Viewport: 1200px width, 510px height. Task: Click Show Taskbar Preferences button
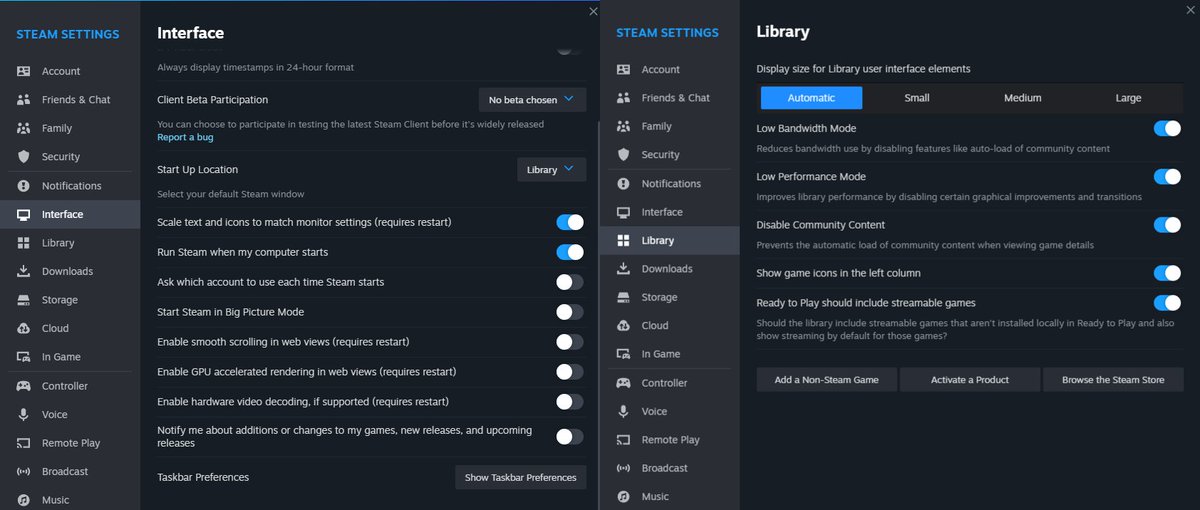click(521, 477)
